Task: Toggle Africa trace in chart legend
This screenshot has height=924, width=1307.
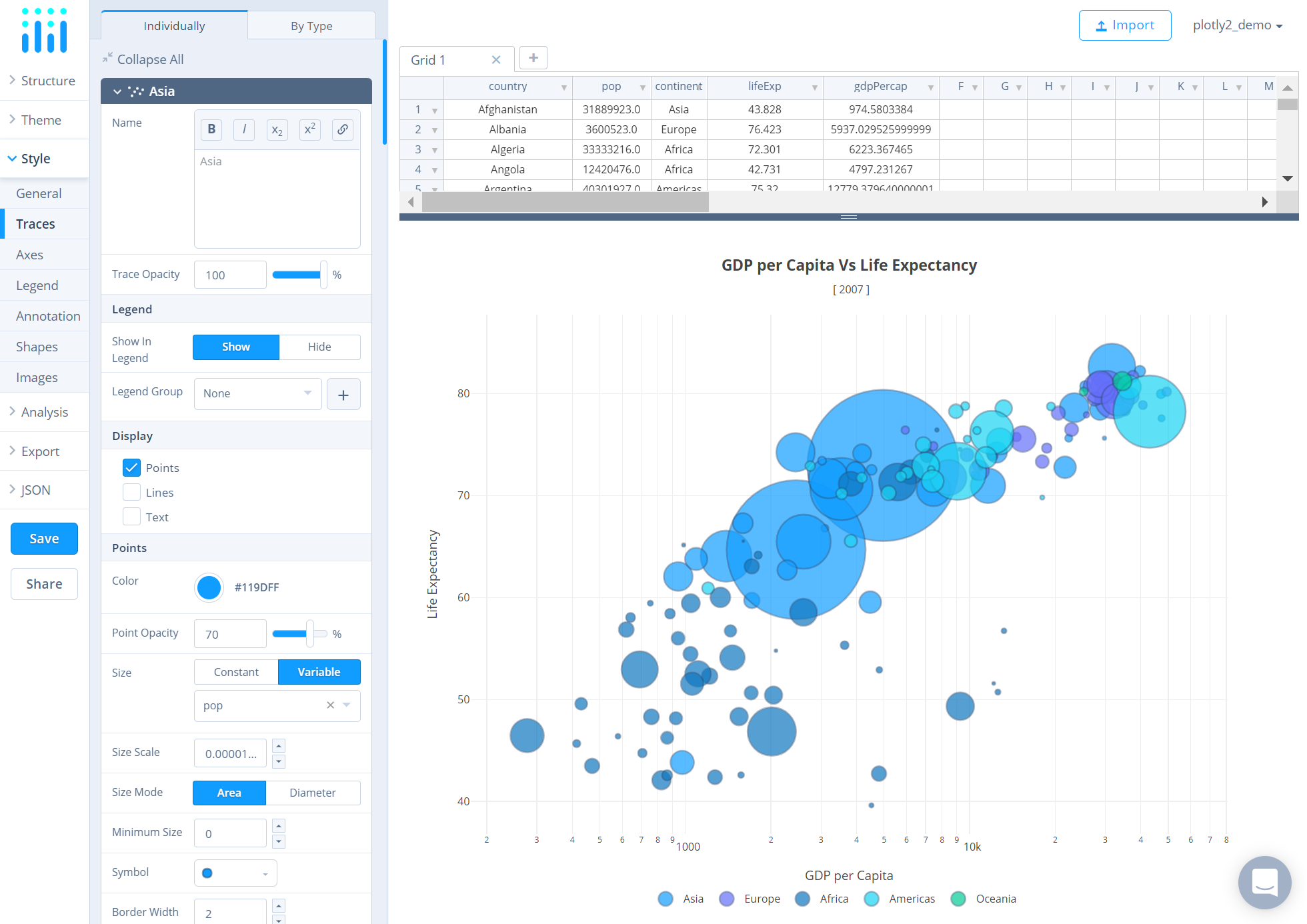Action: tap(822, 899)
